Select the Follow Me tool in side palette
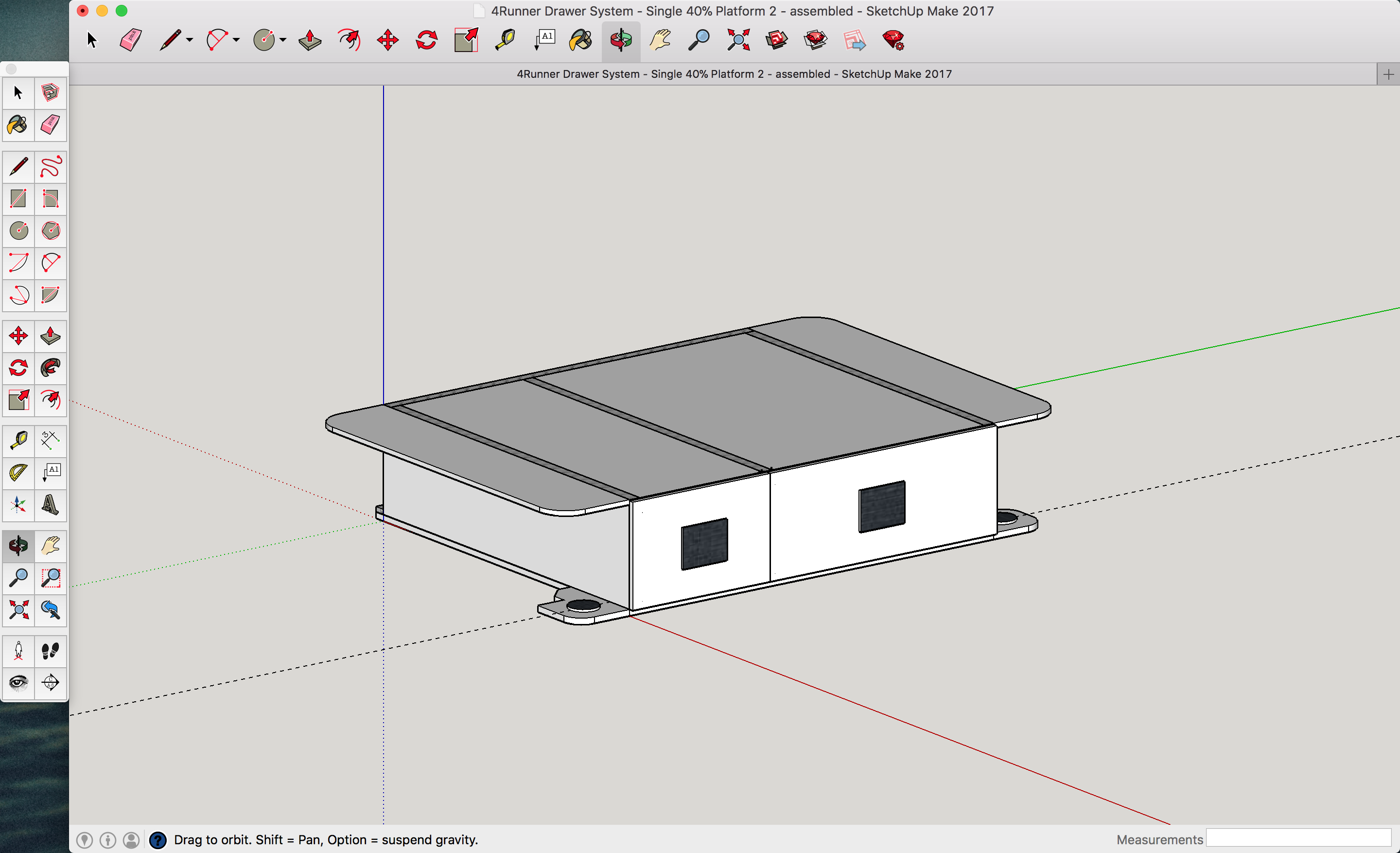 click(x=51, y=368)
